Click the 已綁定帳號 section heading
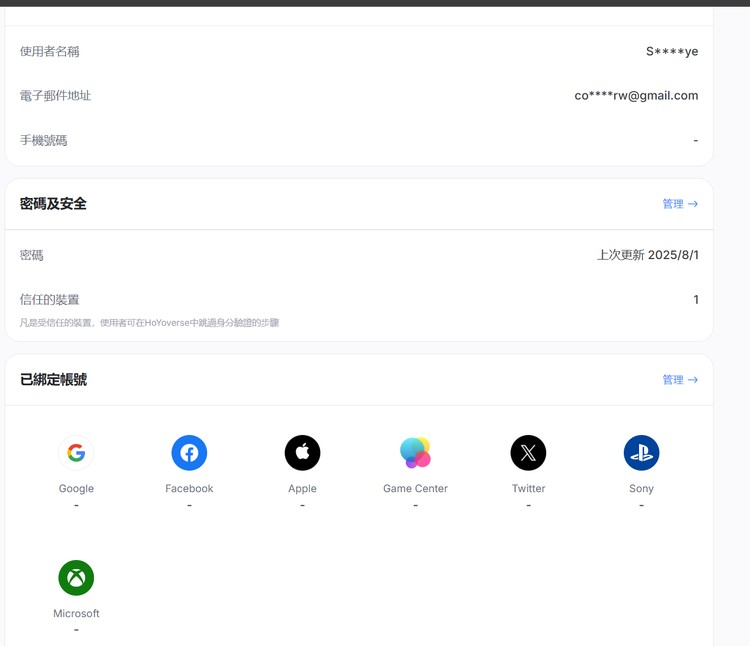This screenshot has height=646, width=750. pos(53,380)
